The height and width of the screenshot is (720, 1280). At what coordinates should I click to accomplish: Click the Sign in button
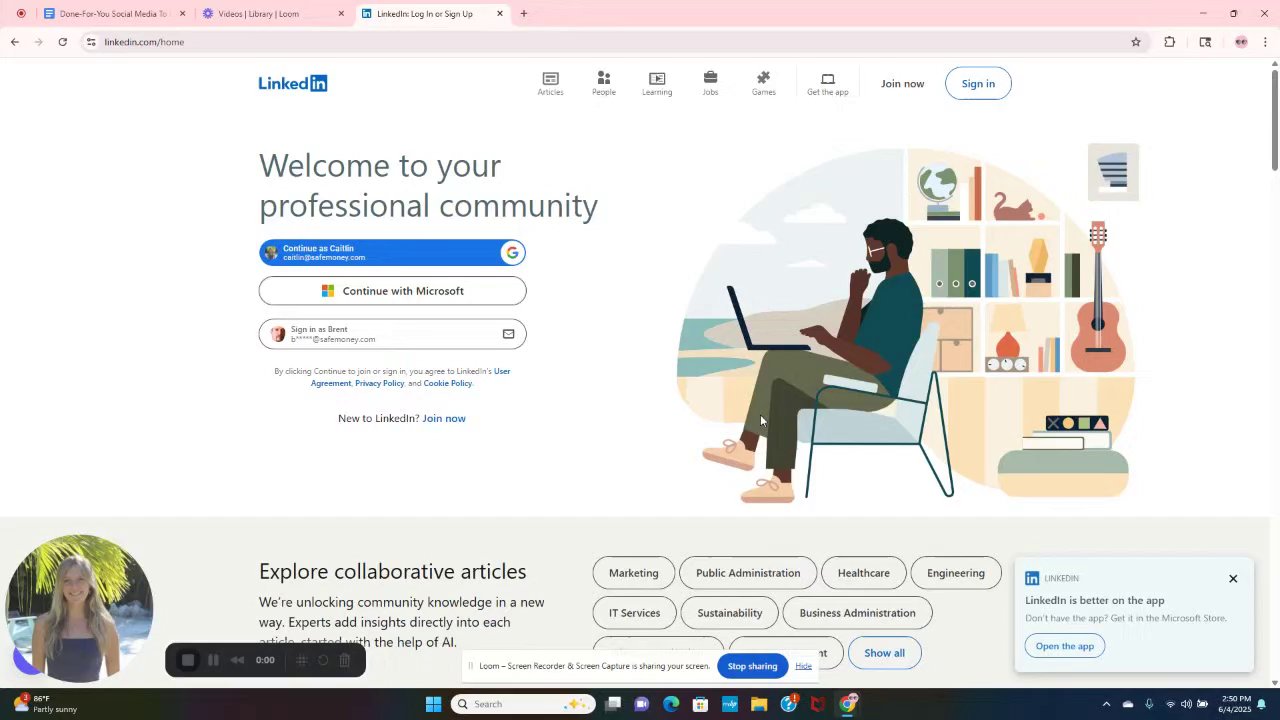(x=978, y=84)
